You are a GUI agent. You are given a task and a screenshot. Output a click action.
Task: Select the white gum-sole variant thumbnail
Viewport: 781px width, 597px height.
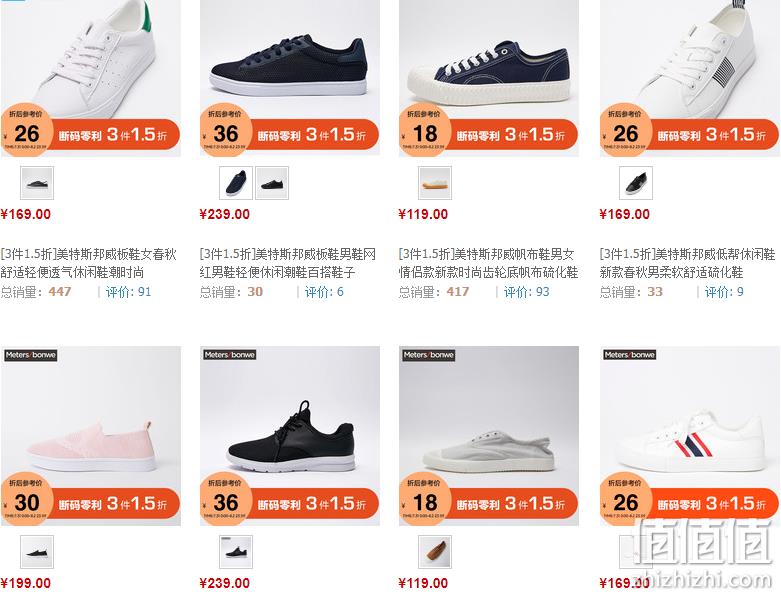click(x=435, y=183)
